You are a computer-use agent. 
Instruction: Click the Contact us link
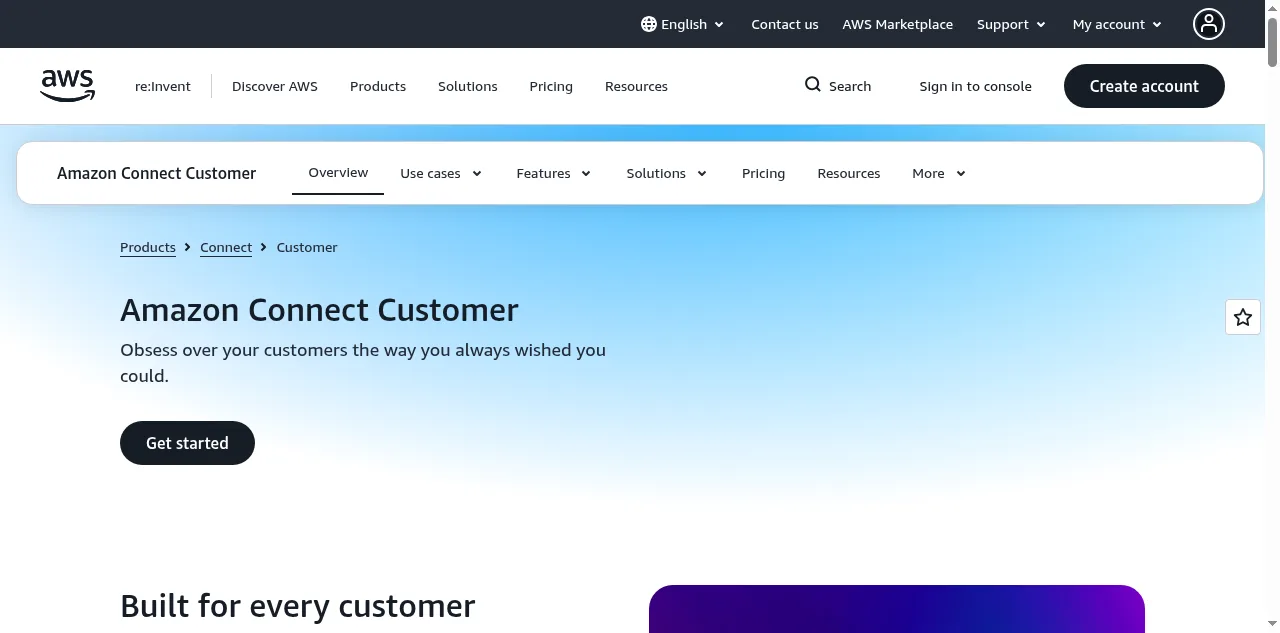click(785, 24)
